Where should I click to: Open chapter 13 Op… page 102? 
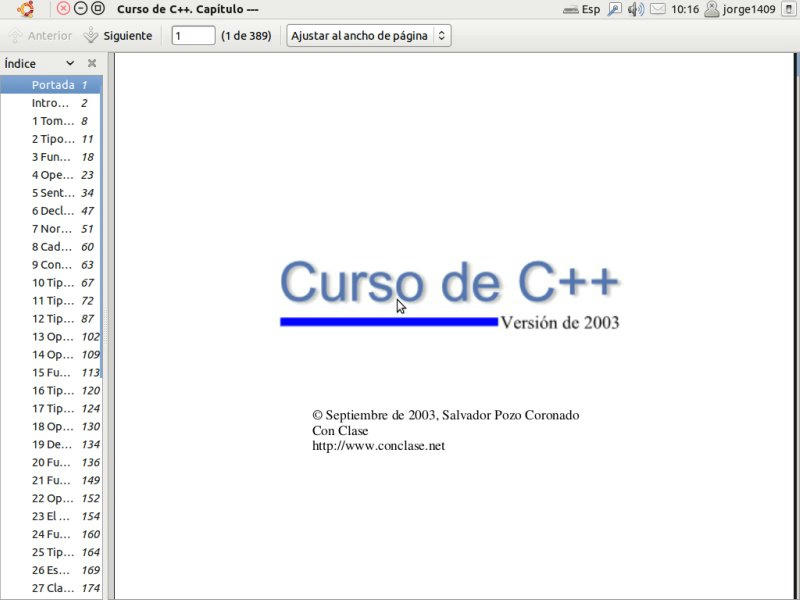pyautogui.click(x=51, y=337)
